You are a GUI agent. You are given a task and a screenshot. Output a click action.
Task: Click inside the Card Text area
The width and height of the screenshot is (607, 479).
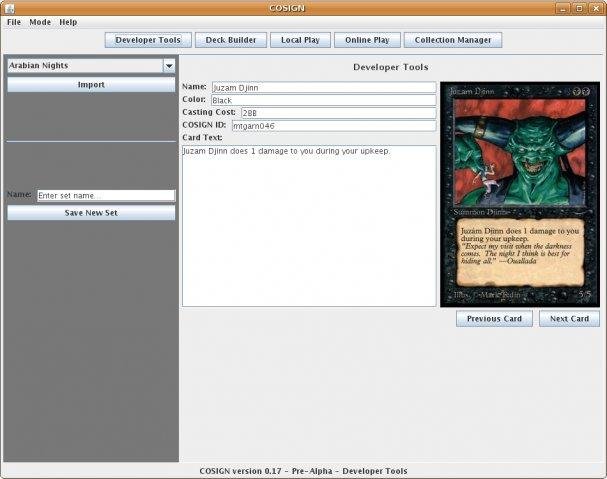[309, 226]
